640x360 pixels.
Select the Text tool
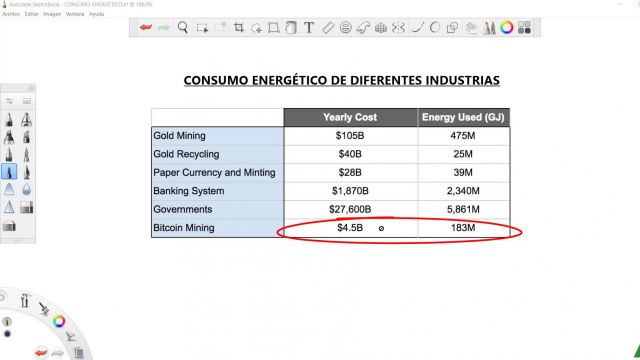pyautogui.click(x=309, y=27)
